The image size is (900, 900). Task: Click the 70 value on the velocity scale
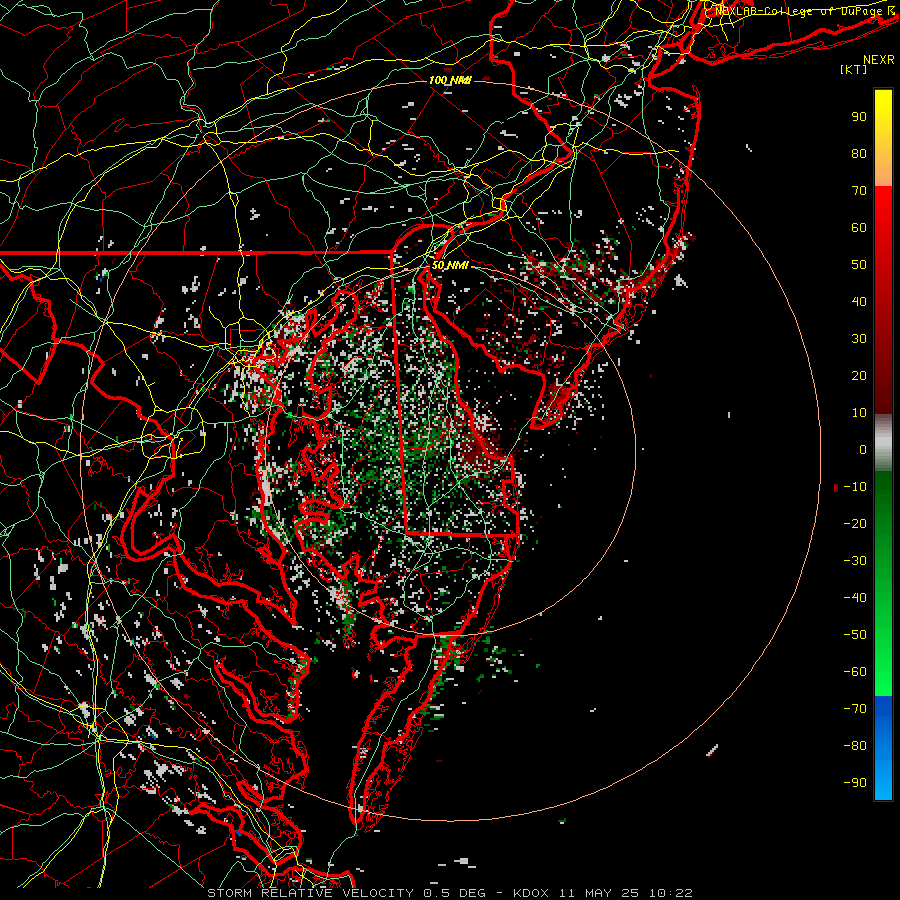point(859,191)
